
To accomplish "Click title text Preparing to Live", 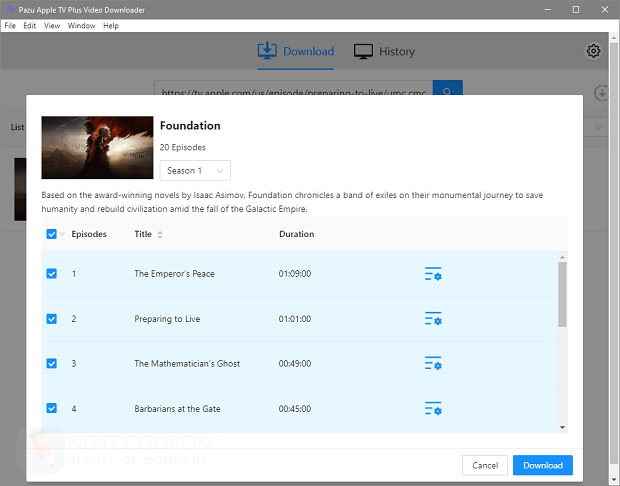I will click(x=167, y=319).
